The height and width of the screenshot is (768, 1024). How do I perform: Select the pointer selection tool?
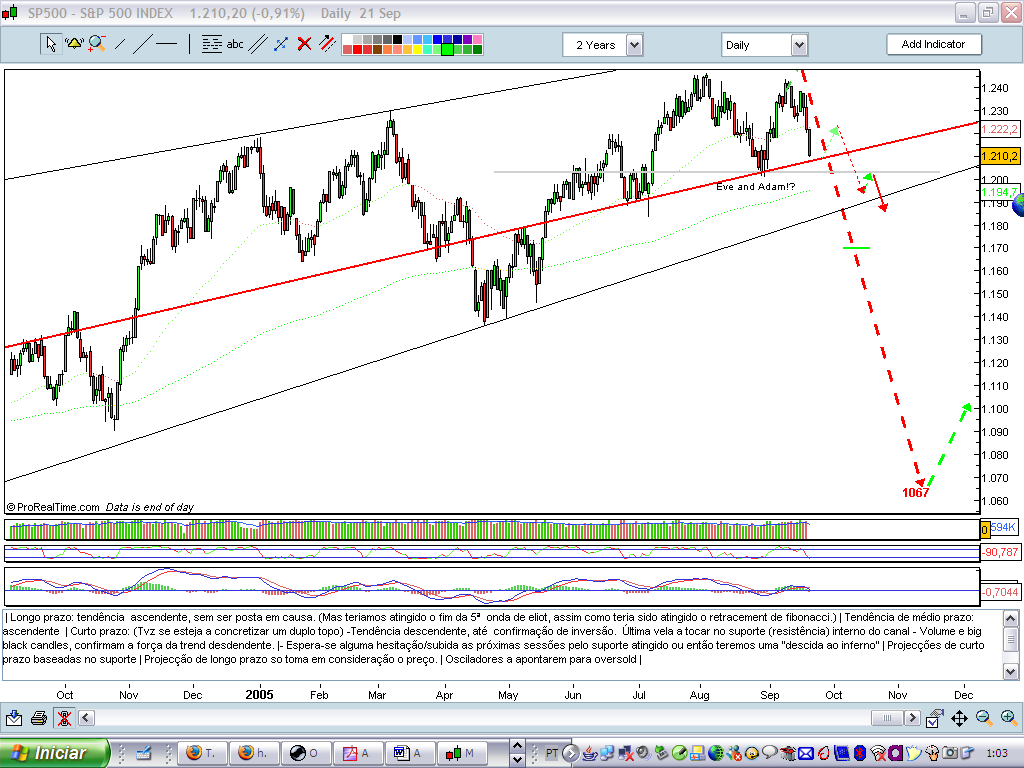pyautogui.click(x=51, y=44)
